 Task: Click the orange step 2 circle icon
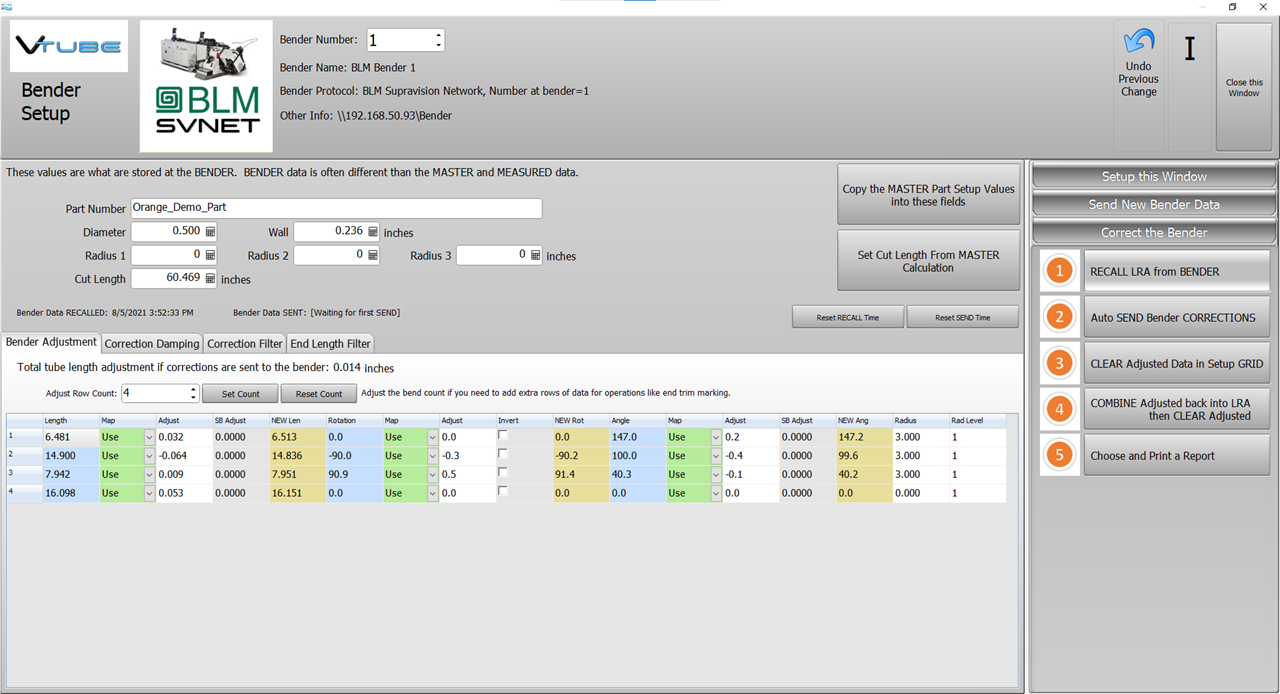pyautogui.click(x=1059, y=317)
